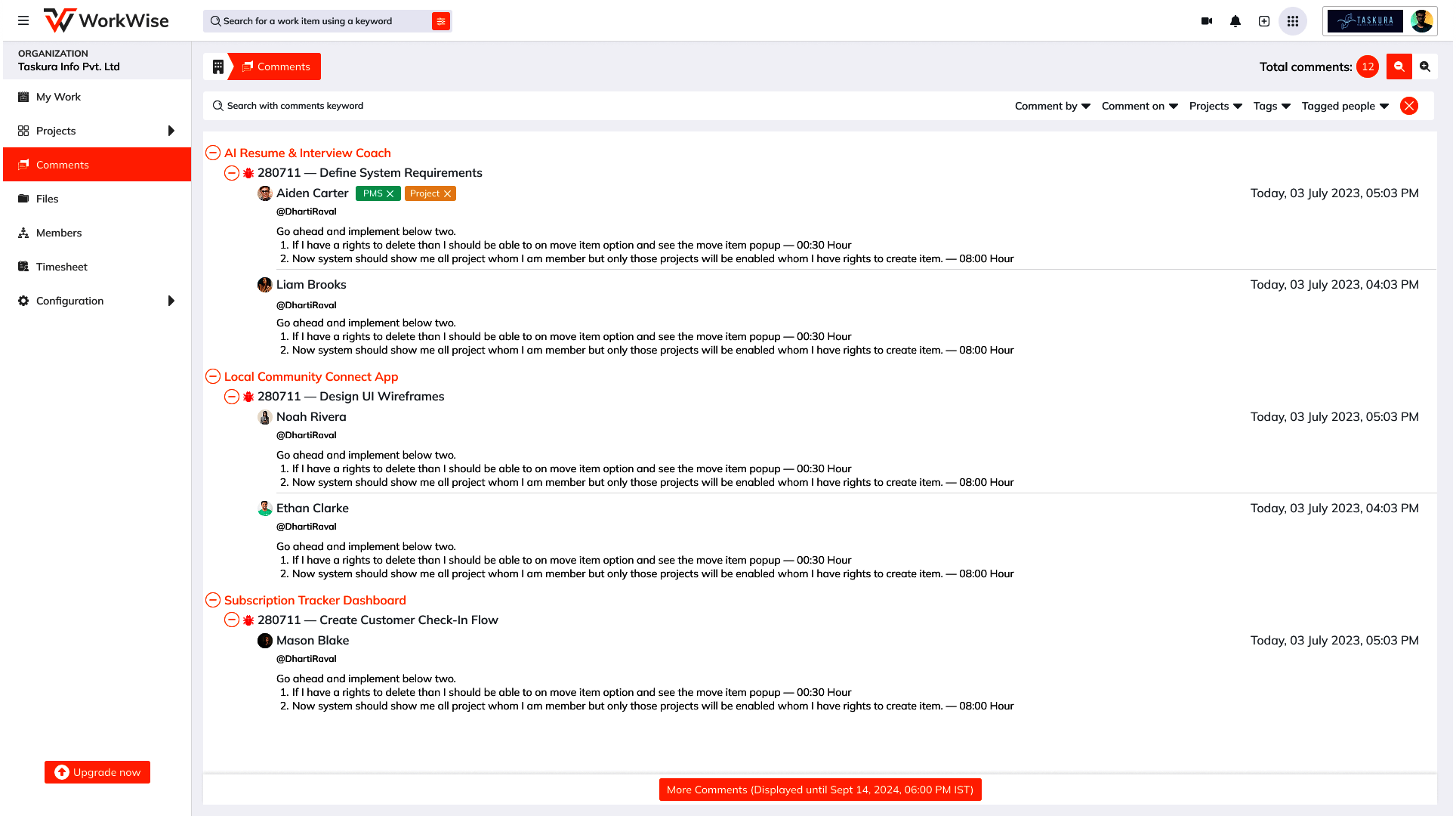1456x816 pixels.
Task: Collapse the AI Resume & Interview Coach group
Action: pyautogui.click(x=213, y=153)
